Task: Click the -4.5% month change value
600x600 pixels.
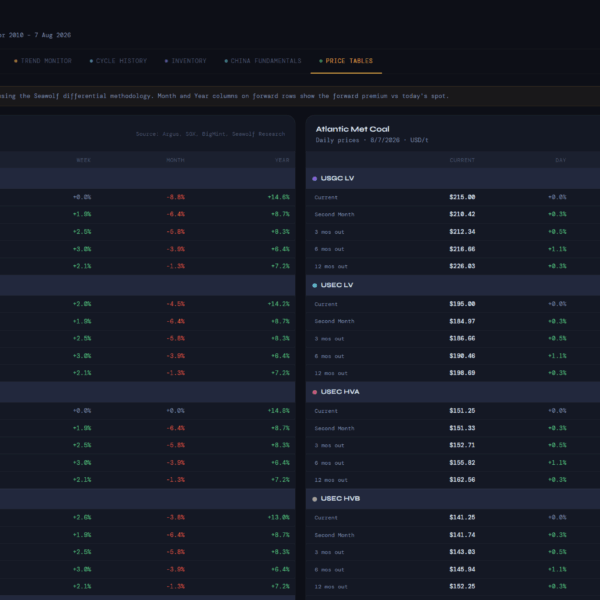Action: [x=176, y=304]
